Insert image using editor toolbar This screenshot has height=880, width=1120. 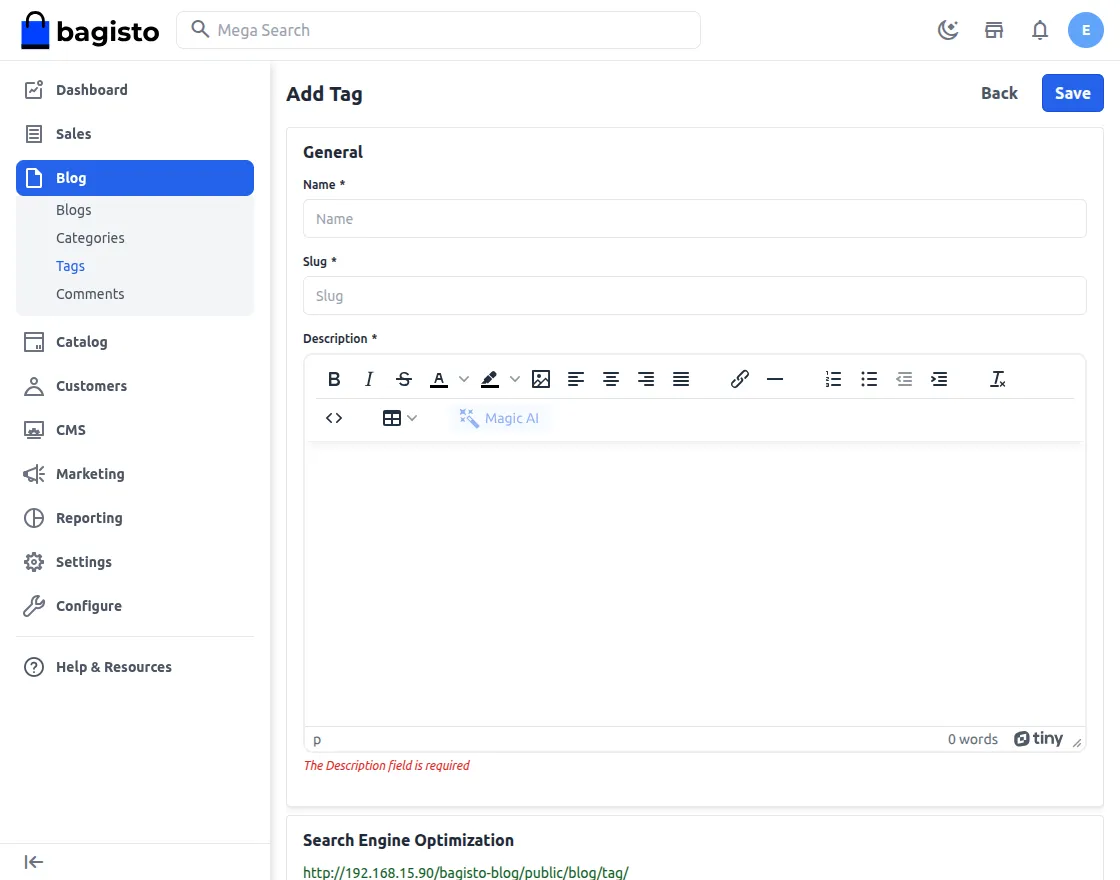pyautogui.click(x=541, y=379)
